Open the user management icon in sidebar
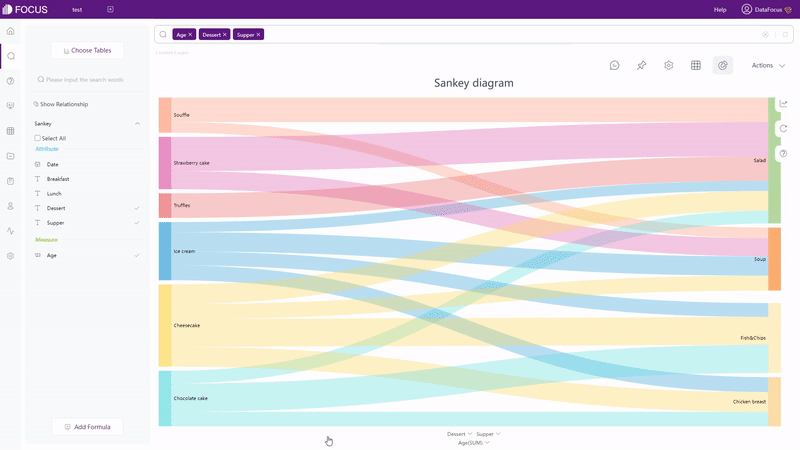 pos(10,206)
